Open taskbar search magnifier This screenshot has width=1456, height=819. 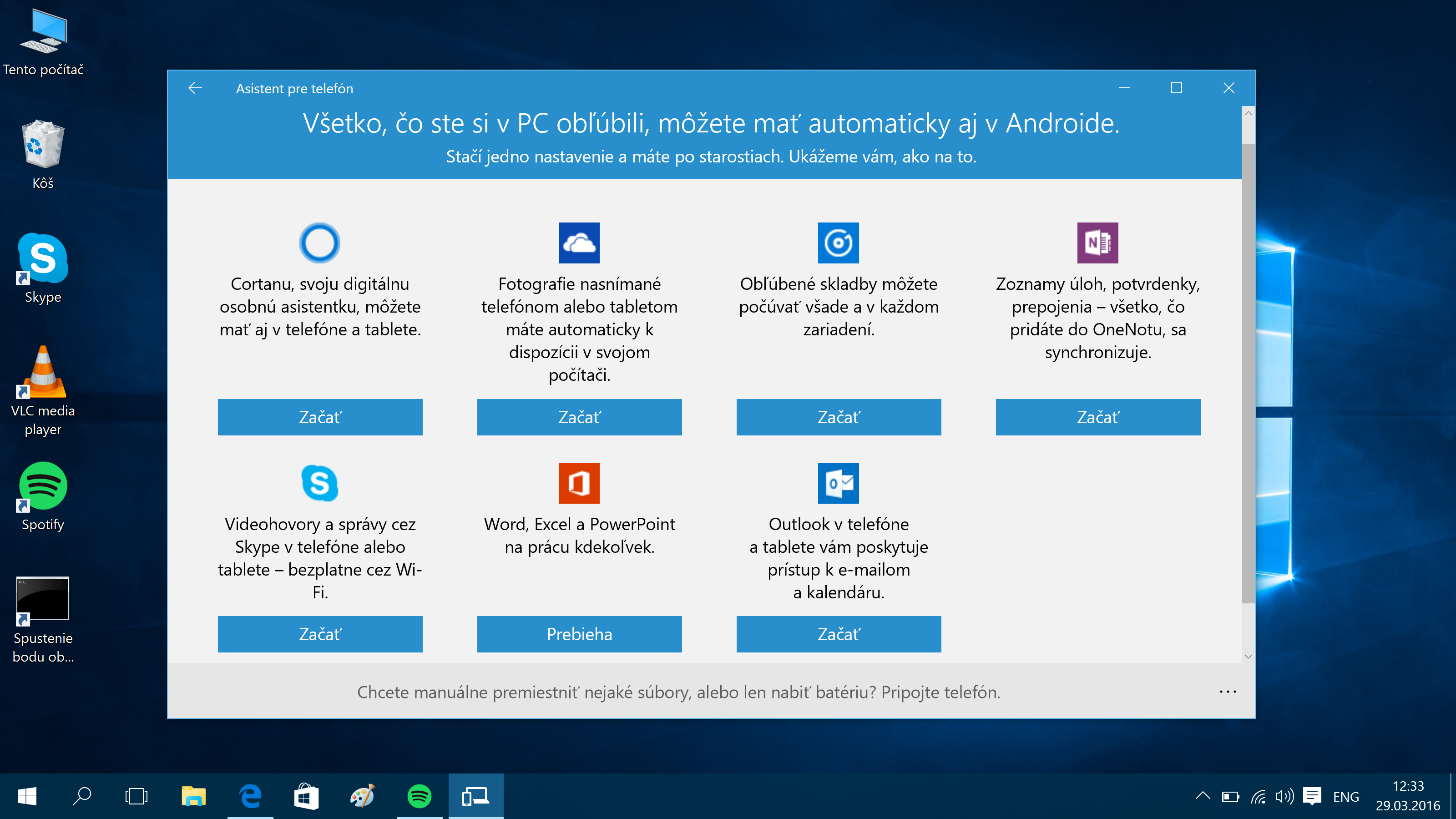(82, 796)
